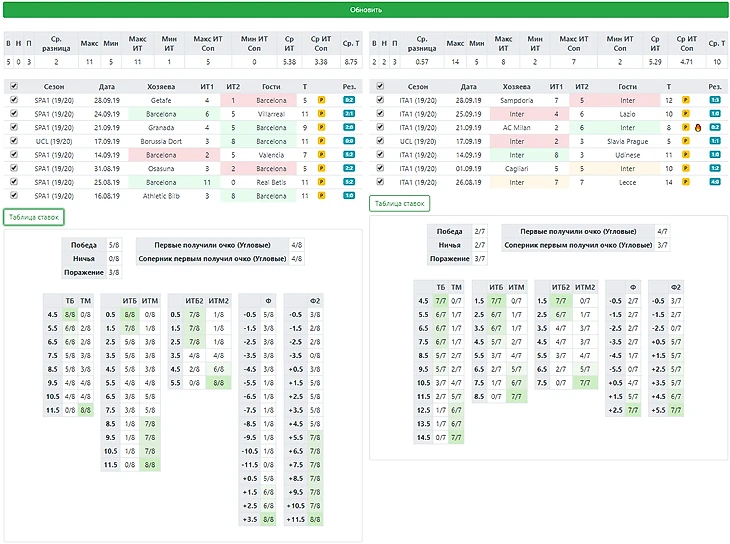Uncheck the Getafe vs Barcelona match checkbox
This screenshot has height=544, width=730.
[x=13, y=101]
